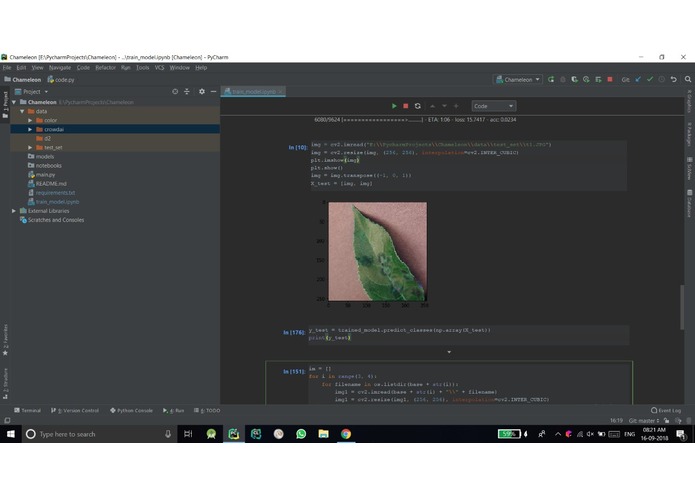Image resolution: width=695 pixels, height=494 pixels.
Task: Add a new cell with plus icon
Action: [456, 106]
